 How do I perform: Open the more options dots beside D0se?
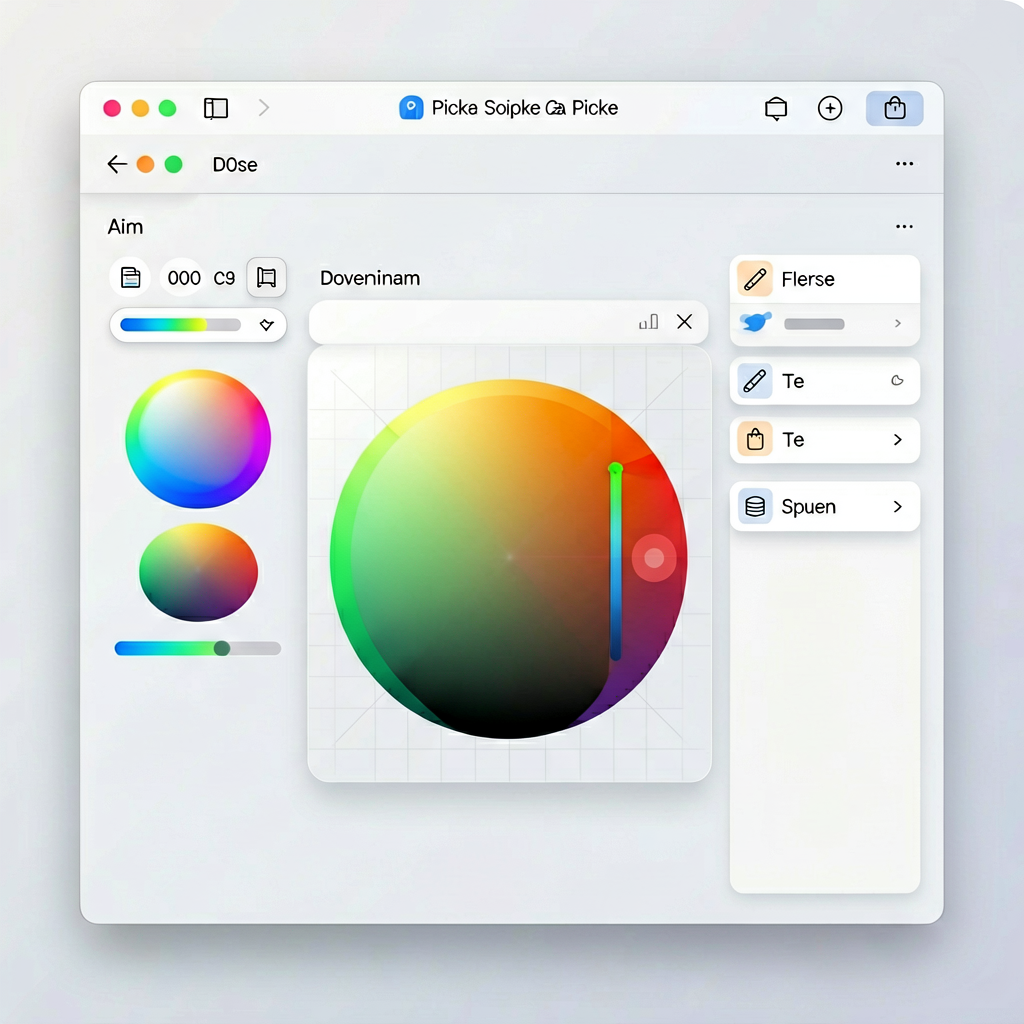(904, 164)
